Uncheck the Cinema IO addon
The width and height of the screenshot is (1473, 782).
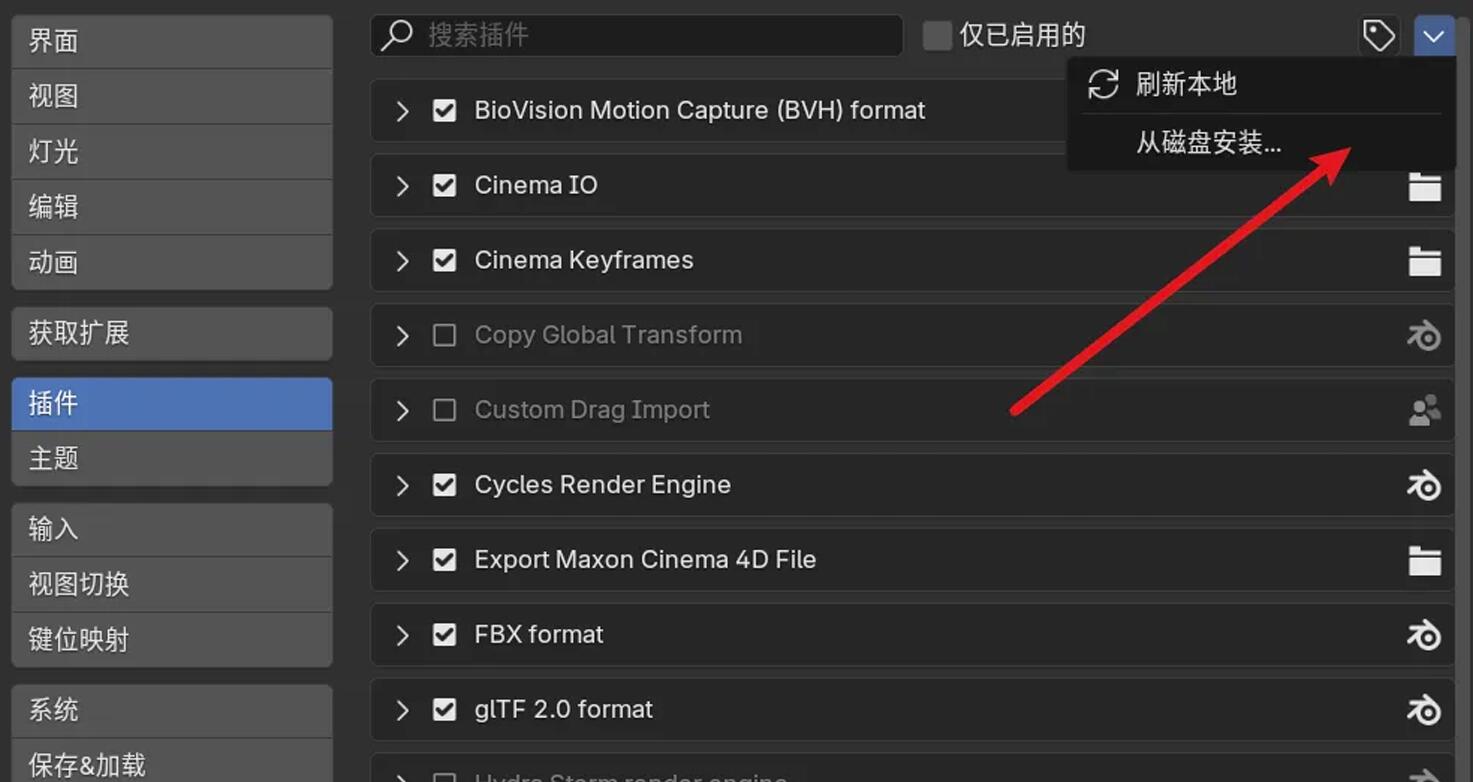tap(445, 185)
